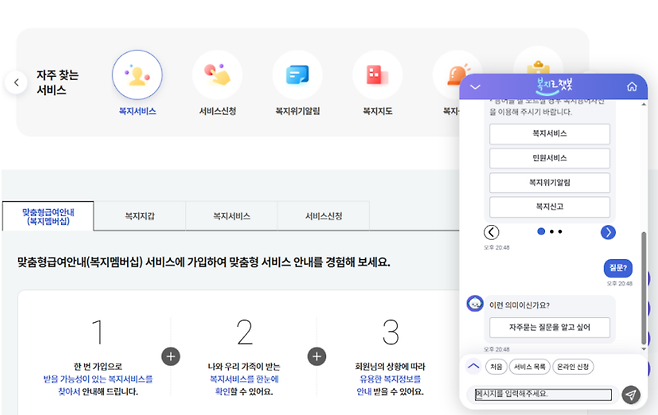Choose 복지신고 in the chatbot menu
Image resolution: width=658 pixels, height=415 pixels.
point(549,207)
